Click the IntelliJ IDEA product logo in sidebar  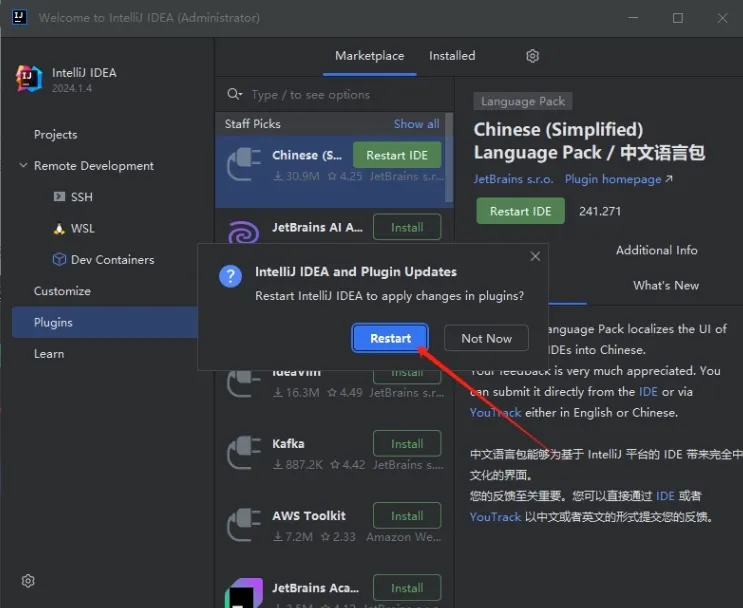click(x=29, y=79)
